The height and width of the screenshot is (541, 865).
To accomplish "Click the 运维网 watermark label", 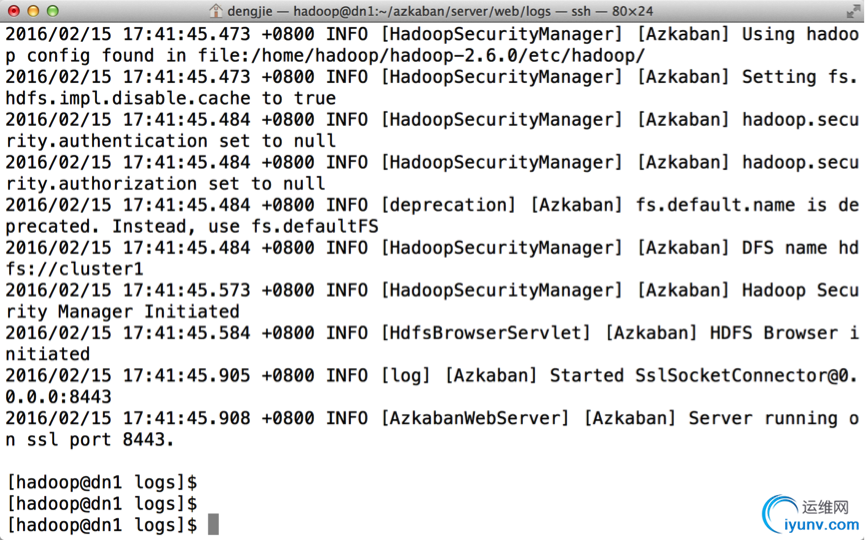I will point(825,506).
